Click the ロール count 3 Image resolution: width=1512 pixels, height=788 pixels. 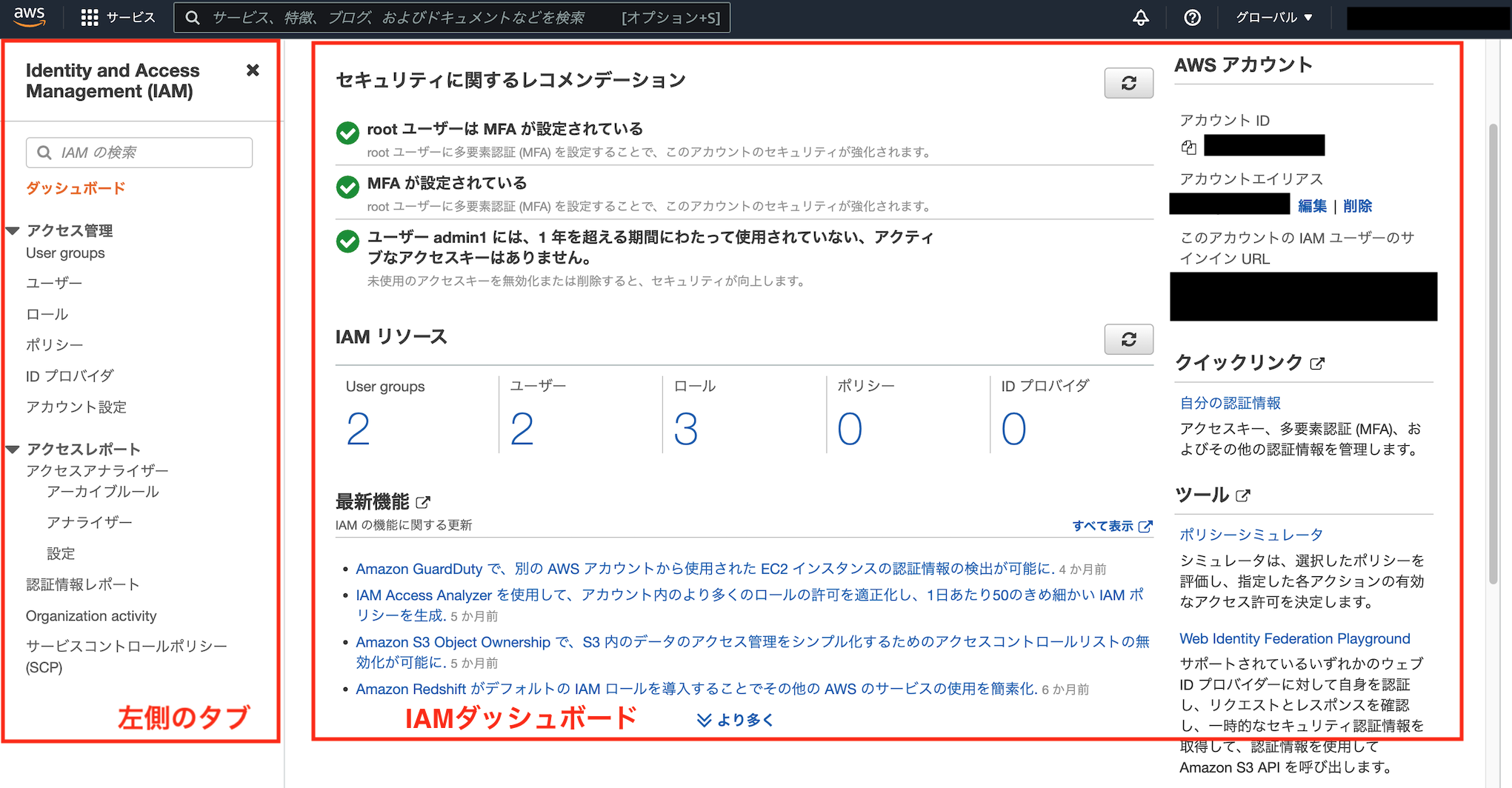point(685,430)
